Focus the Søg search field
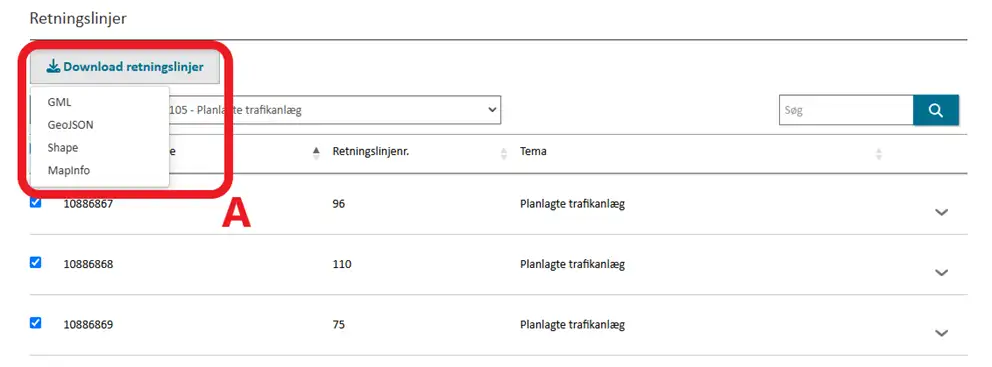 pos(846,110)
